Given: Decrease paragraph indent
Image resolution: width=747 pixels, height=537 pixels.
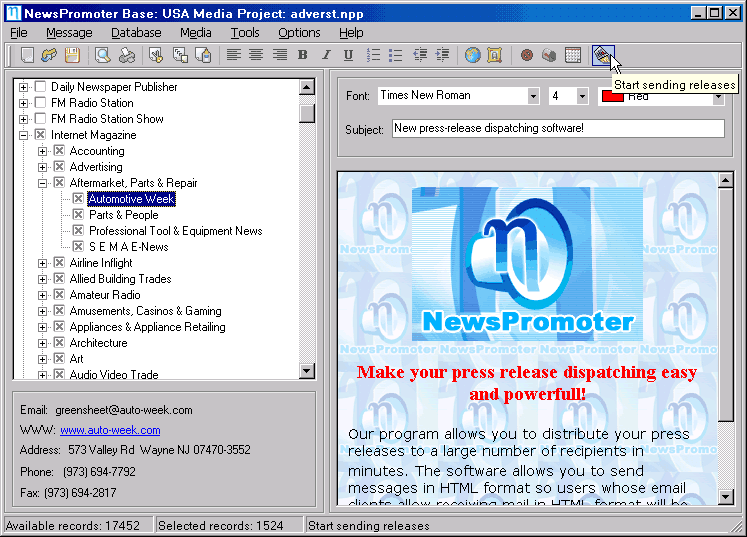Looking at the screenshot, I should click(420, 55).
